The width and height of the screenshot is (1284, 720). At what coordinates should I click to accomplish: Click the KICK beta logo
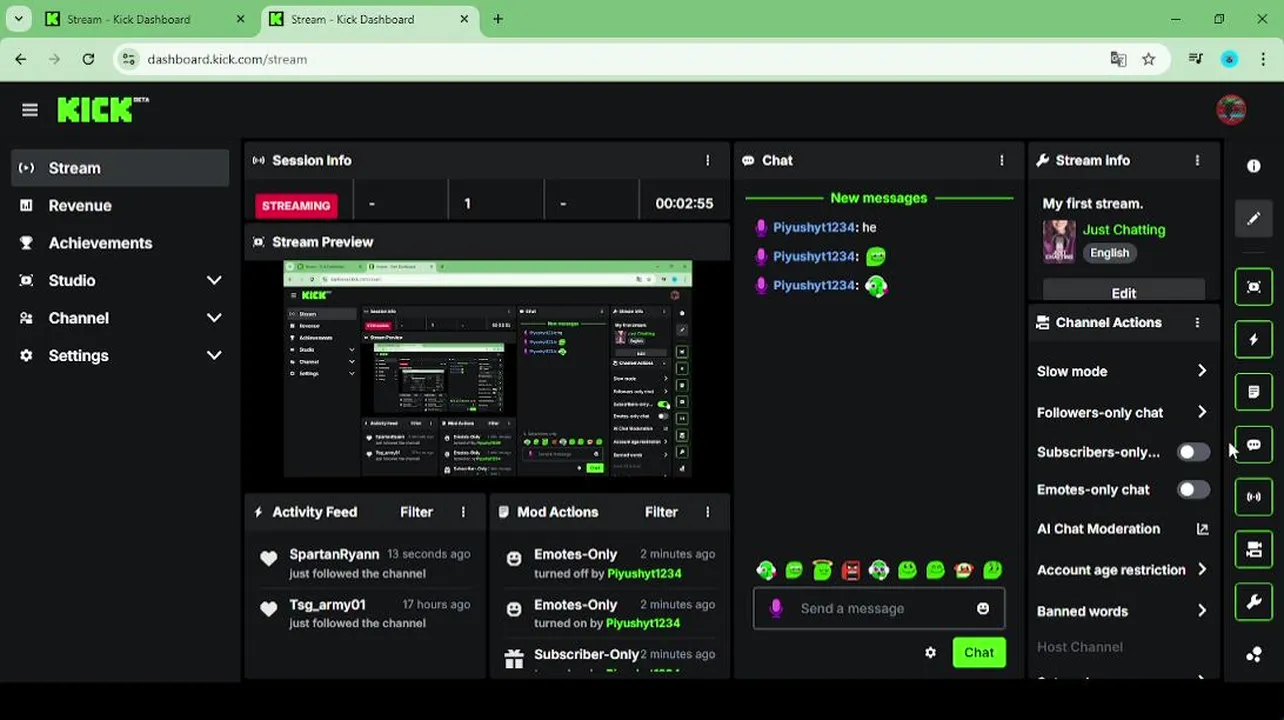103,109
